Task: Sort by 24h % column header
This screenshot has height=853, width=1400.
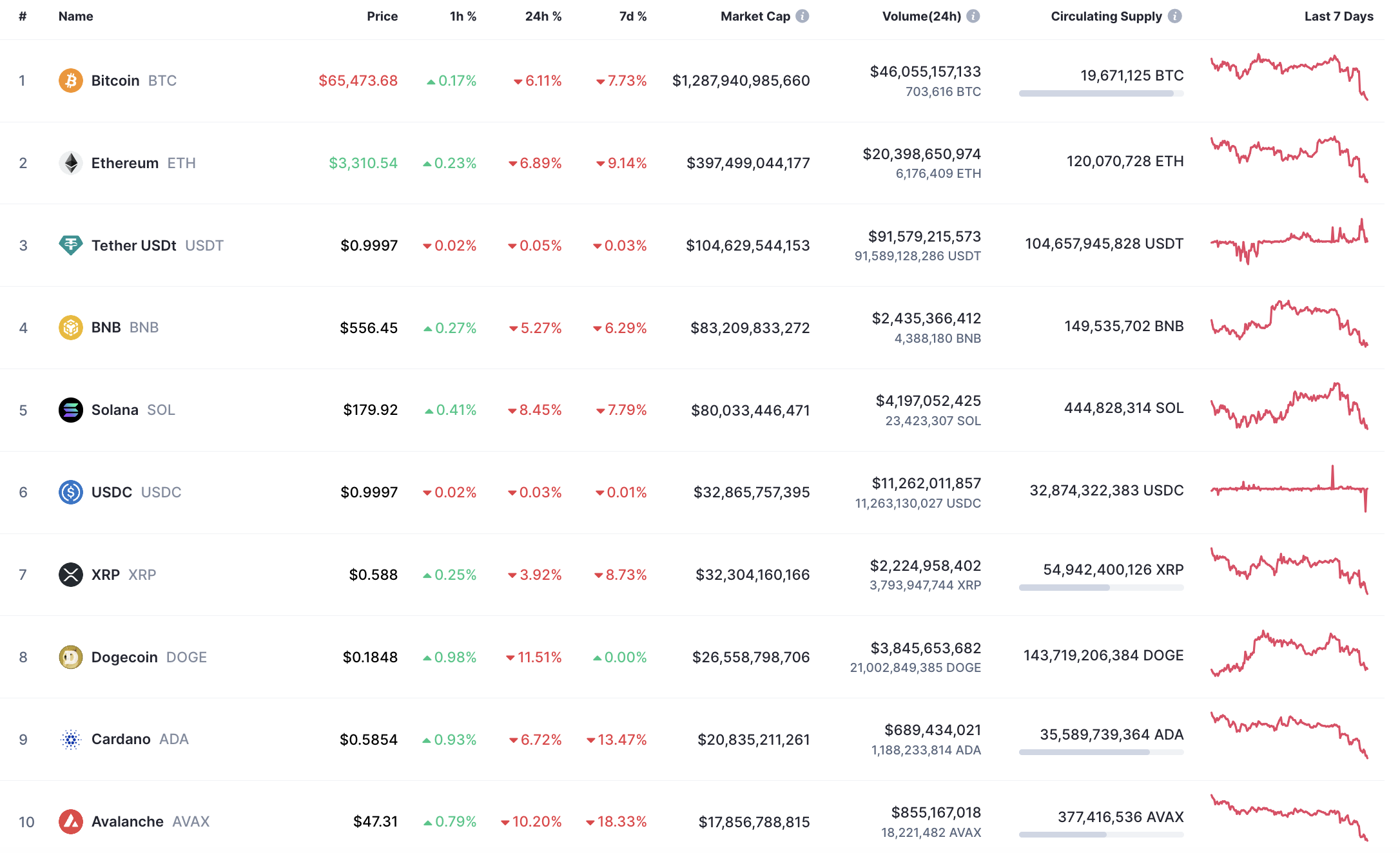Action: click(543, 16)
